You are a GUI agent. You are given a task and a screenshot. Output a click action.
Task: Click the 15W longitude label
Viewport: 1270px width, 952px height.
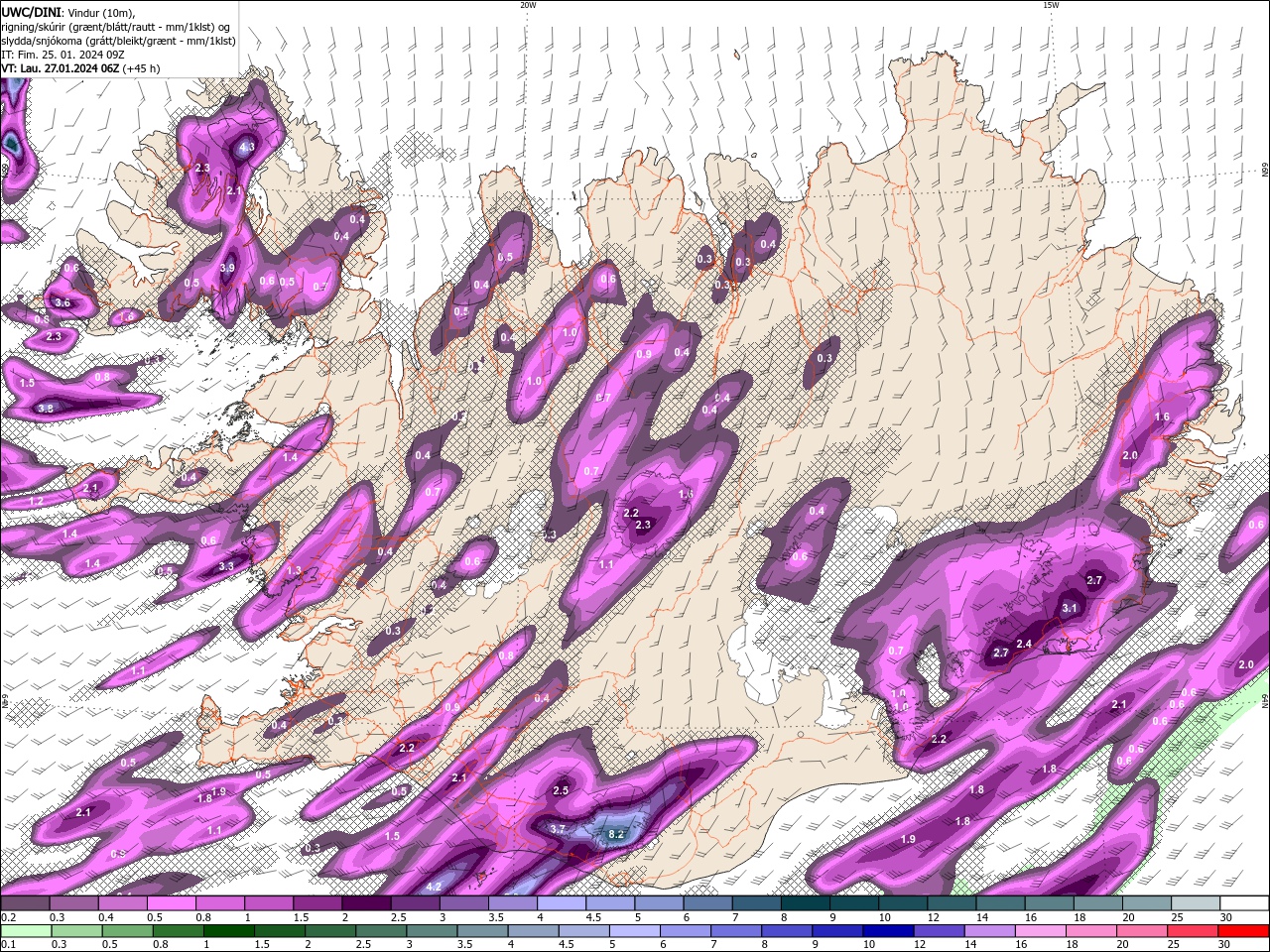click(x=1051, y=5)
